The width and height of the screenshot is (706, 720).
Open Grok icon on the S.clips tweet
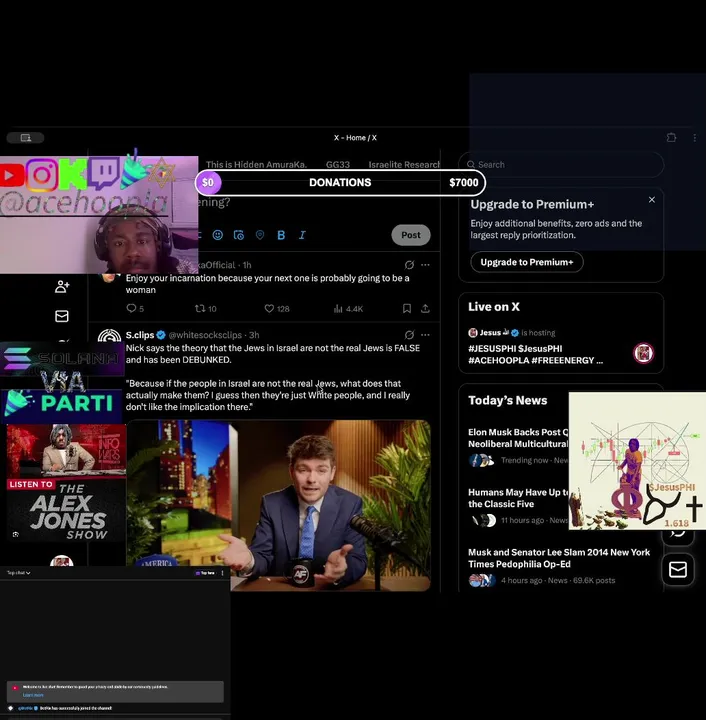(x=409, y=335)
